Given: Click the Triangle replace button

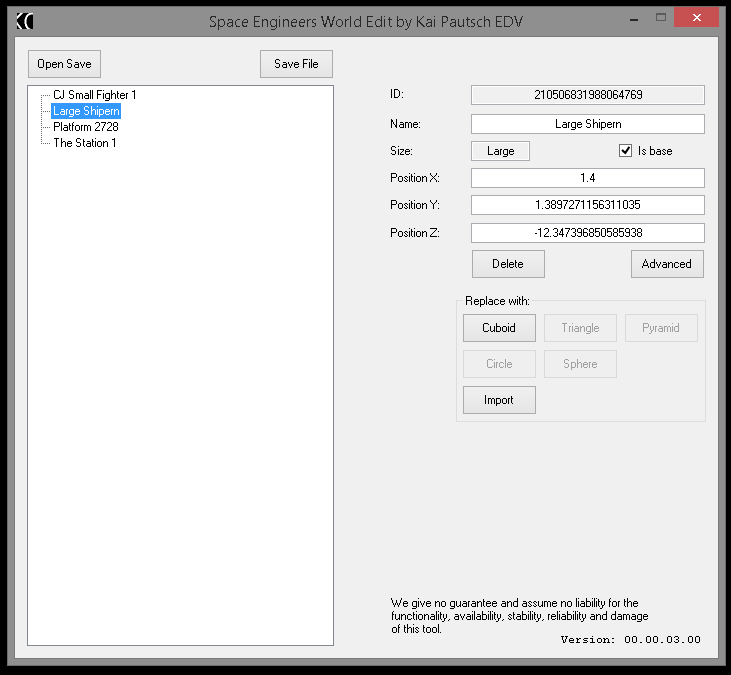Looking at the screenshot, I should (x=580, y=328).
